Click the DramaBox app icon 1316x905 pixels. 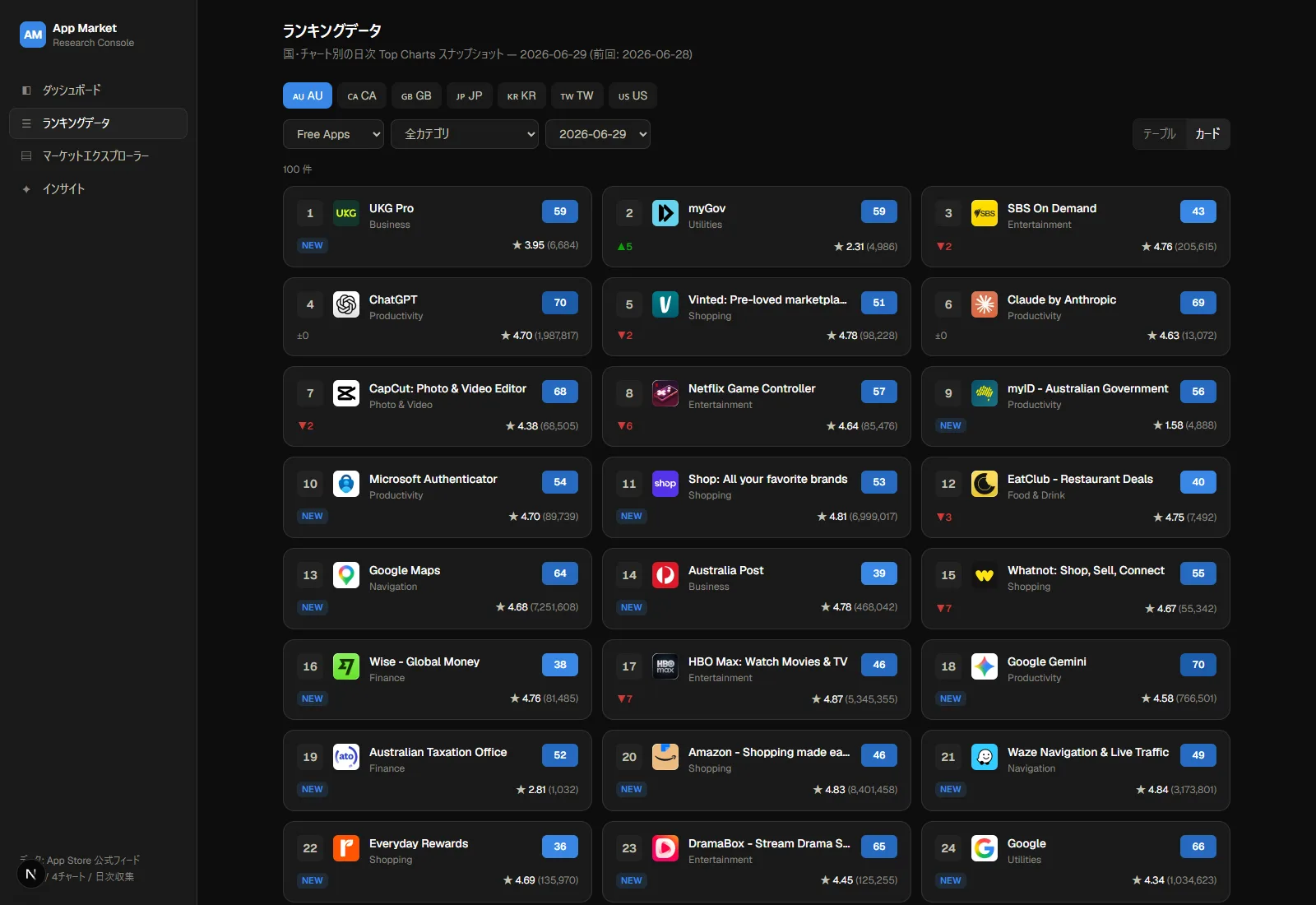coord(665,848)
